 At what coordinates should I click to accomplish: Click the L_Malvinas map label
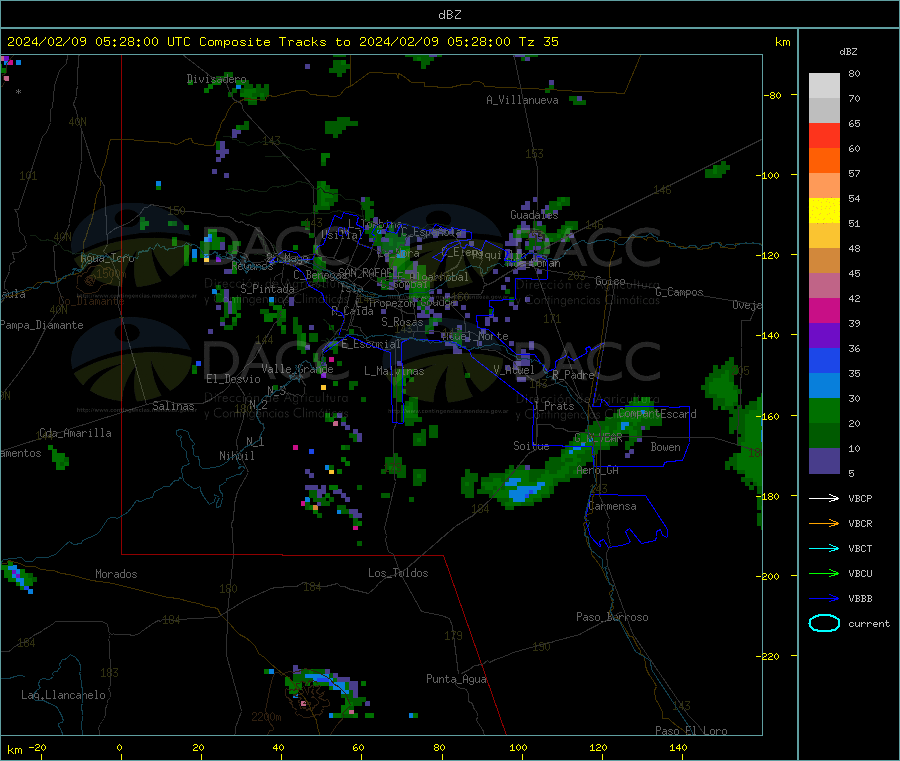394,371
